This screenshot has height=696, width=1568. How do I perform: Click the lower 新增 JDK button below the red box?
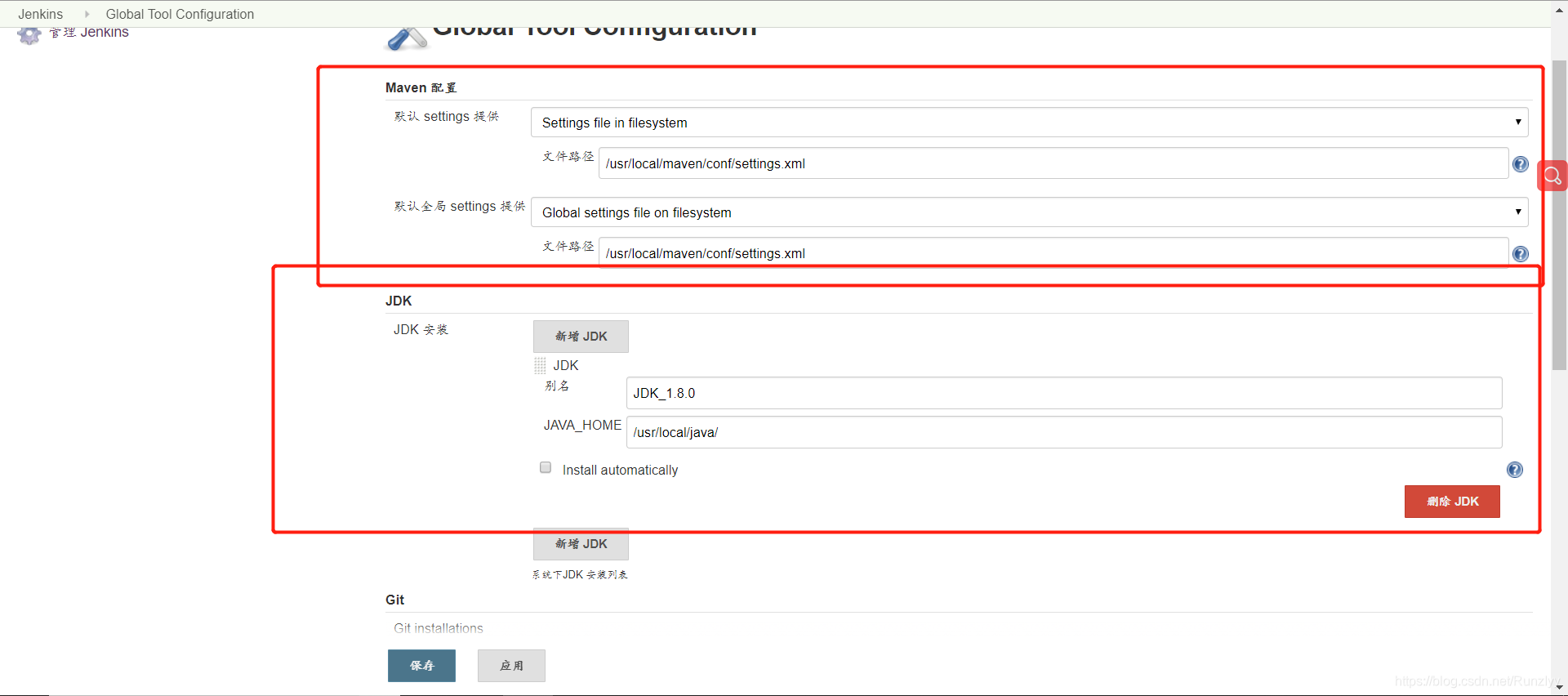tap(581, 544)
